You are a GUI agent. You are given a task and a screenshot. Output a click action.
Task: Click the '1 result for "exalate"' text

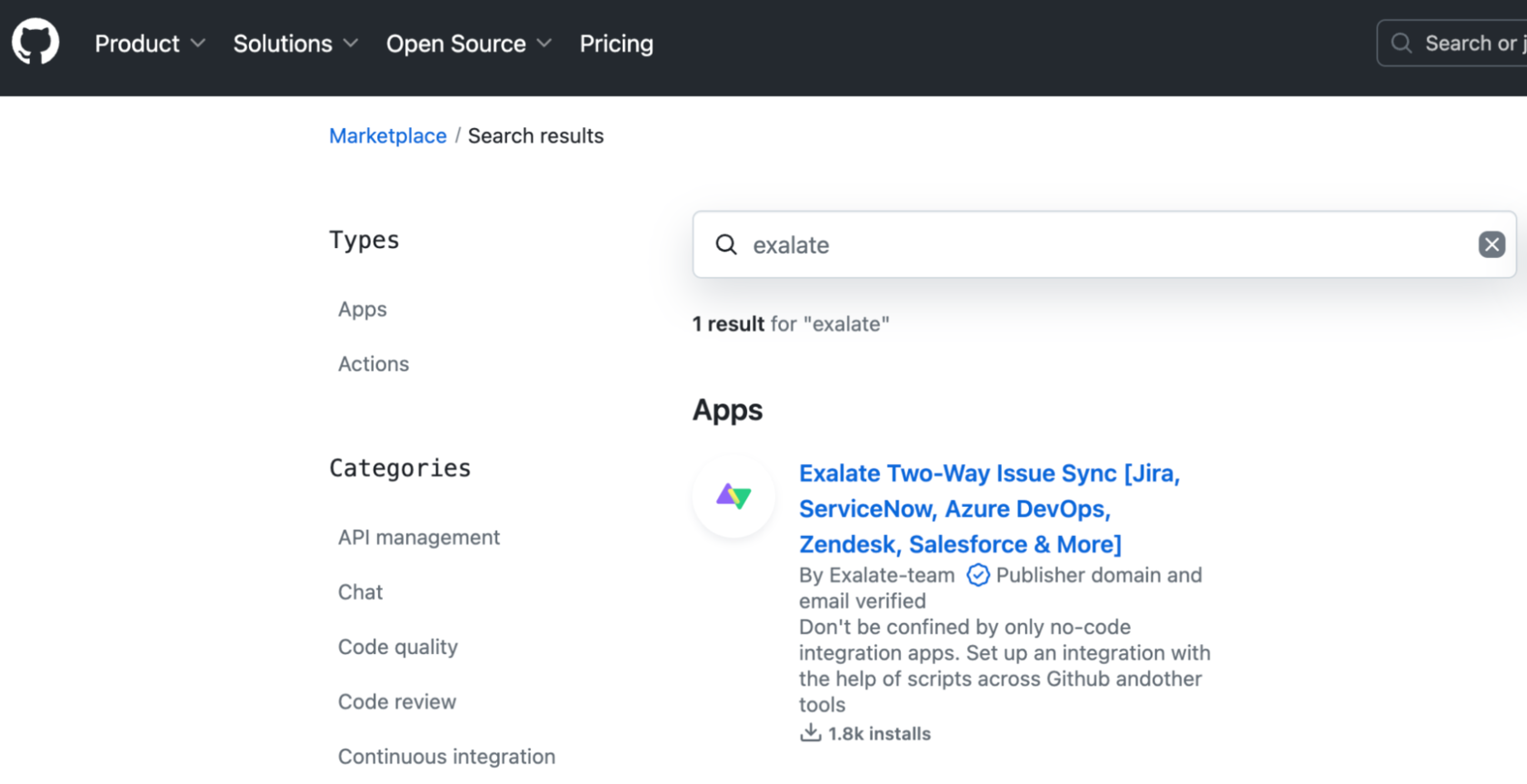coord(791,323)
